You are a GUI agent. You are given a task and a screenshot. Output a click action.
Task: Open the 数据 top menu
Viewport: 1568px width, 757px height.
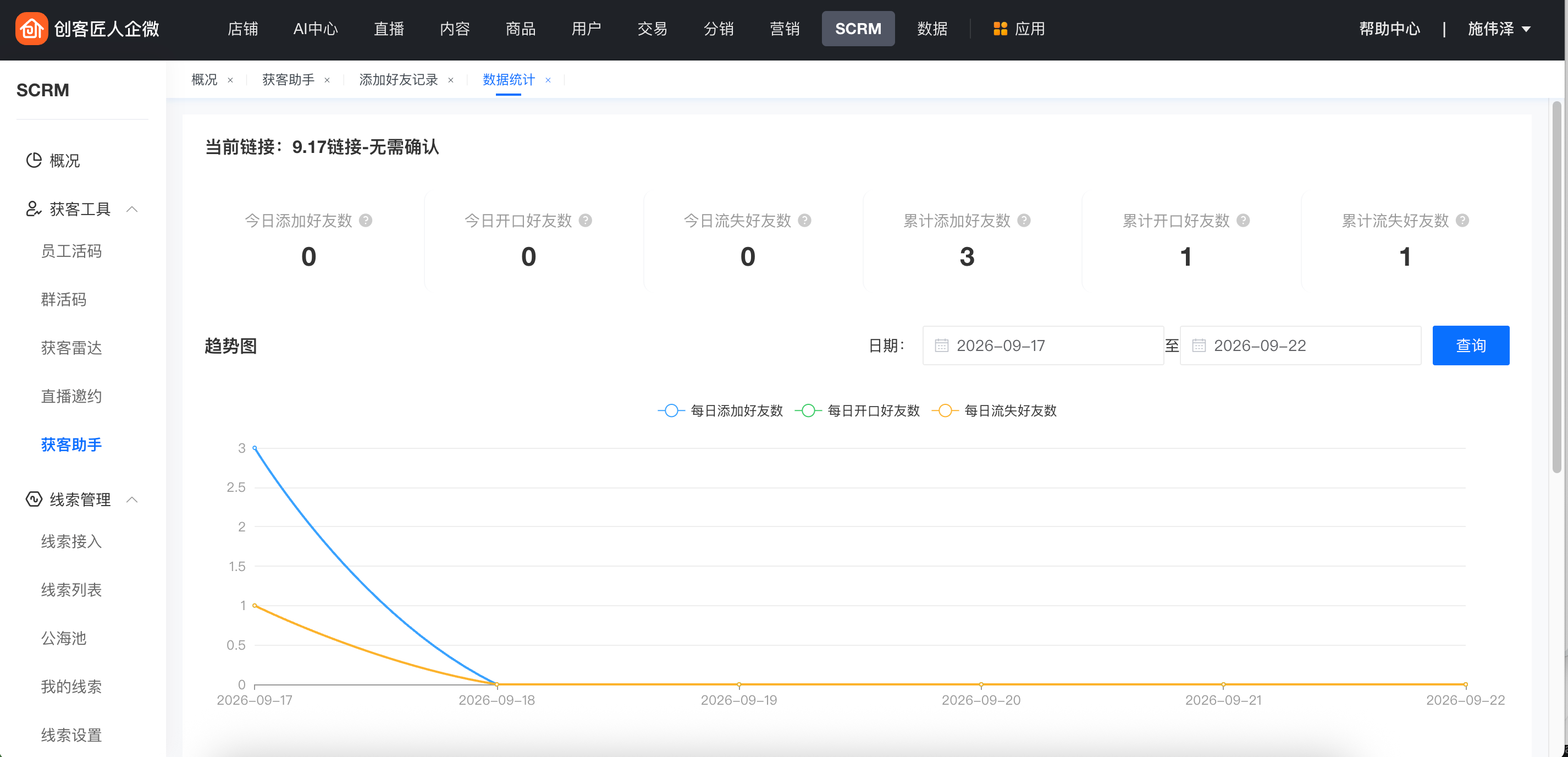[x=932, y=29]
